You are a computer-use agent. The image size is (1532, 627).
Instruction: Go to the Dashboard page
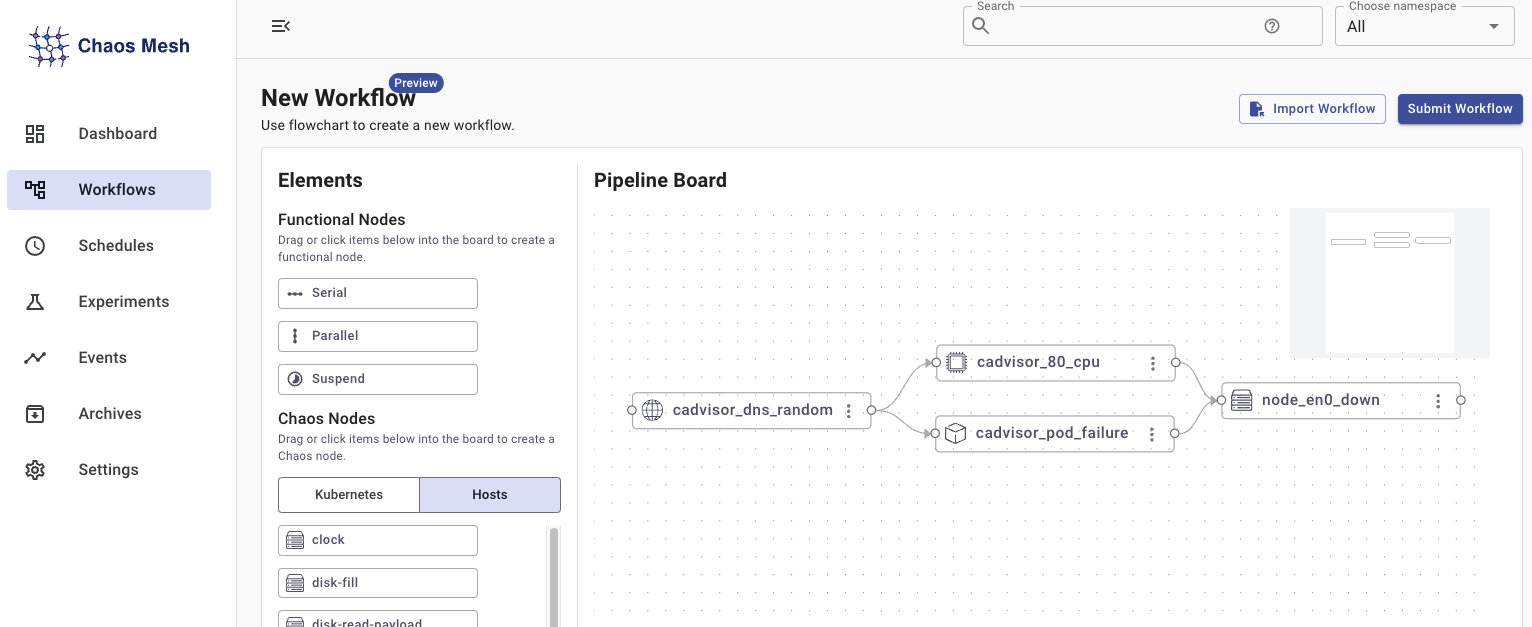[117, 134]
